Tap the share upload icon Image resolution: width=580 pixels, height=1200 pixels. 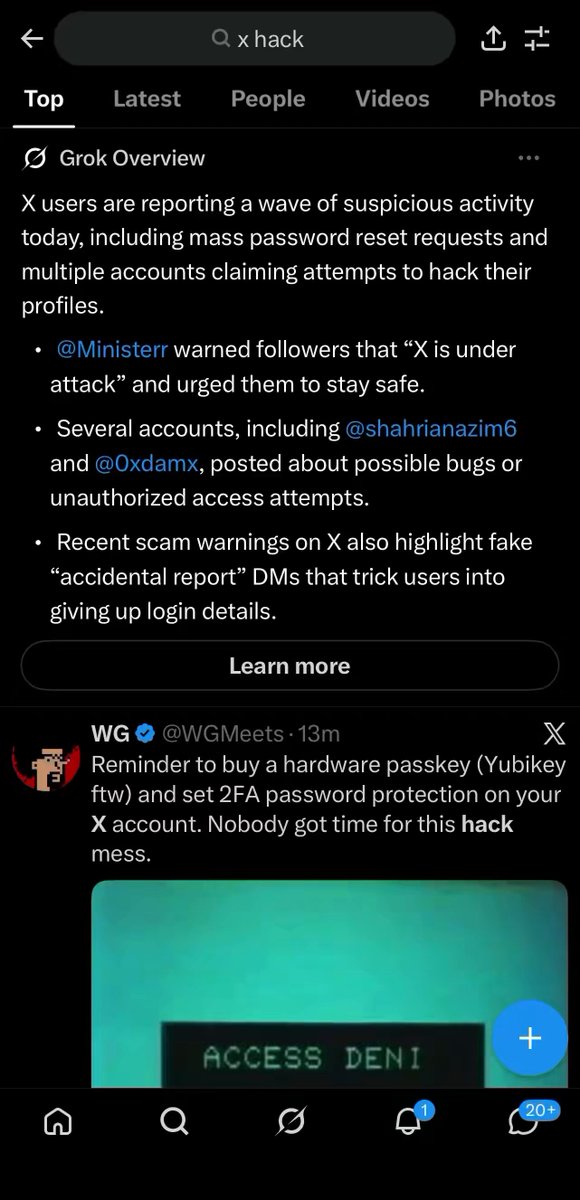493,39
